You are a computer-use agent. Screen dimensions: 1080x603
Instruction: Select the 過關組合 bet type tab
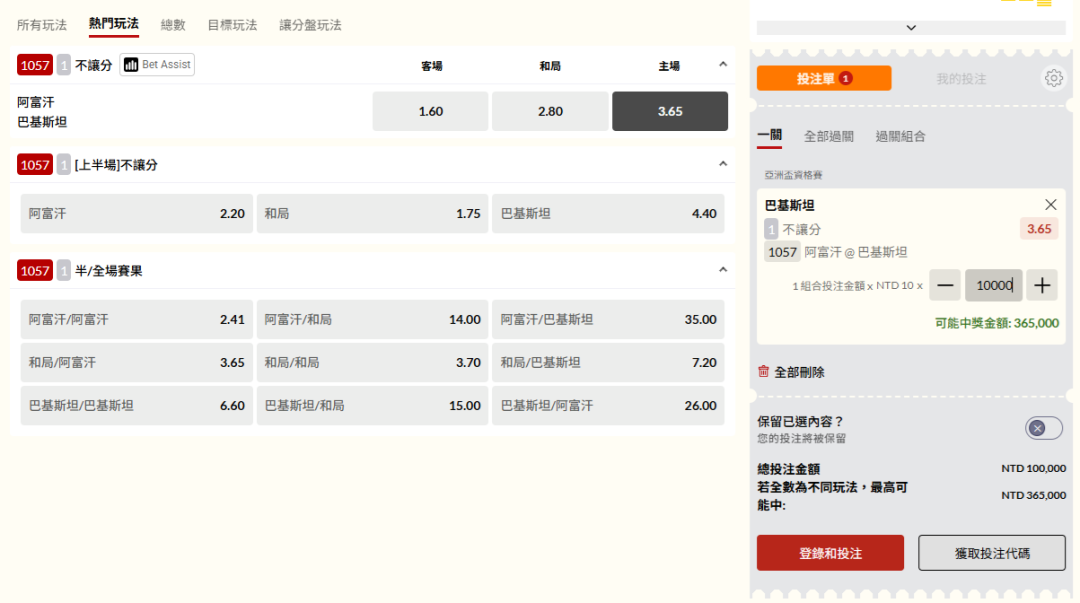(900, 136)
